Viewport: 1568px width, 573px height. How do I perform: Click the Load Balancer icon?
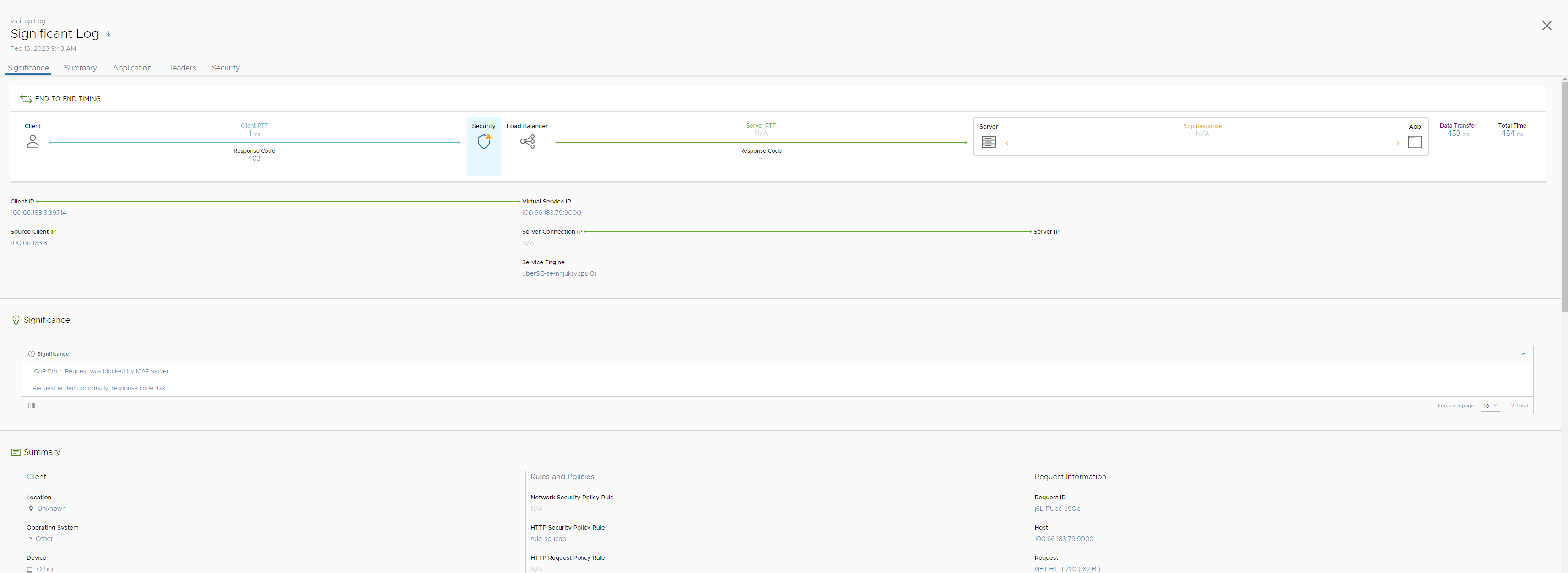pyautogui.click(x=528, y=142)
